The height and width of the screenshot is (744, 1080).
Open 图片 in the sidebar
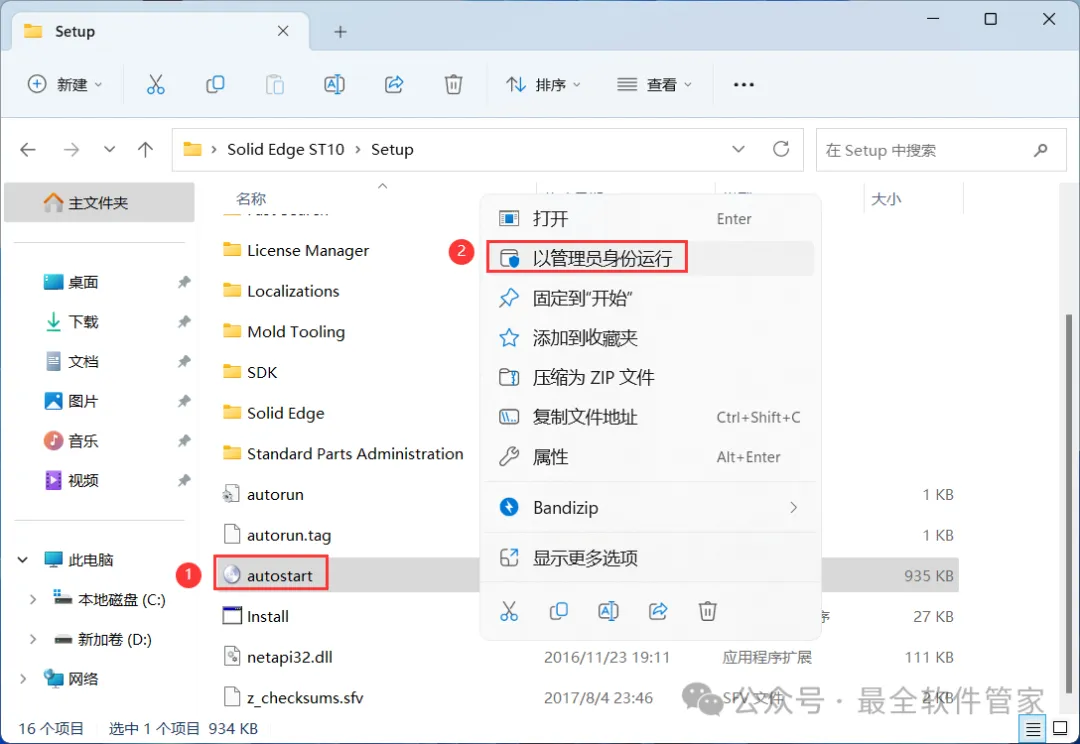point(83,402)
